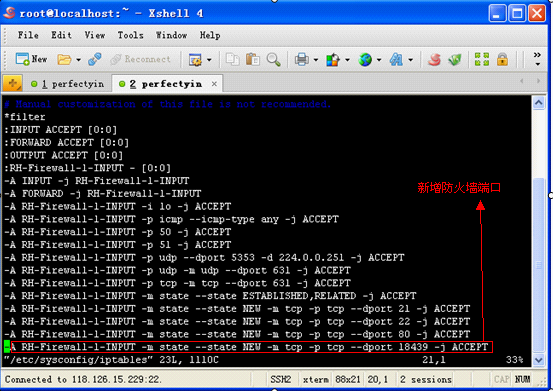554x392 pixels.
Task: Close the 2 perfectyin tab
Action: tap(214, 84)
